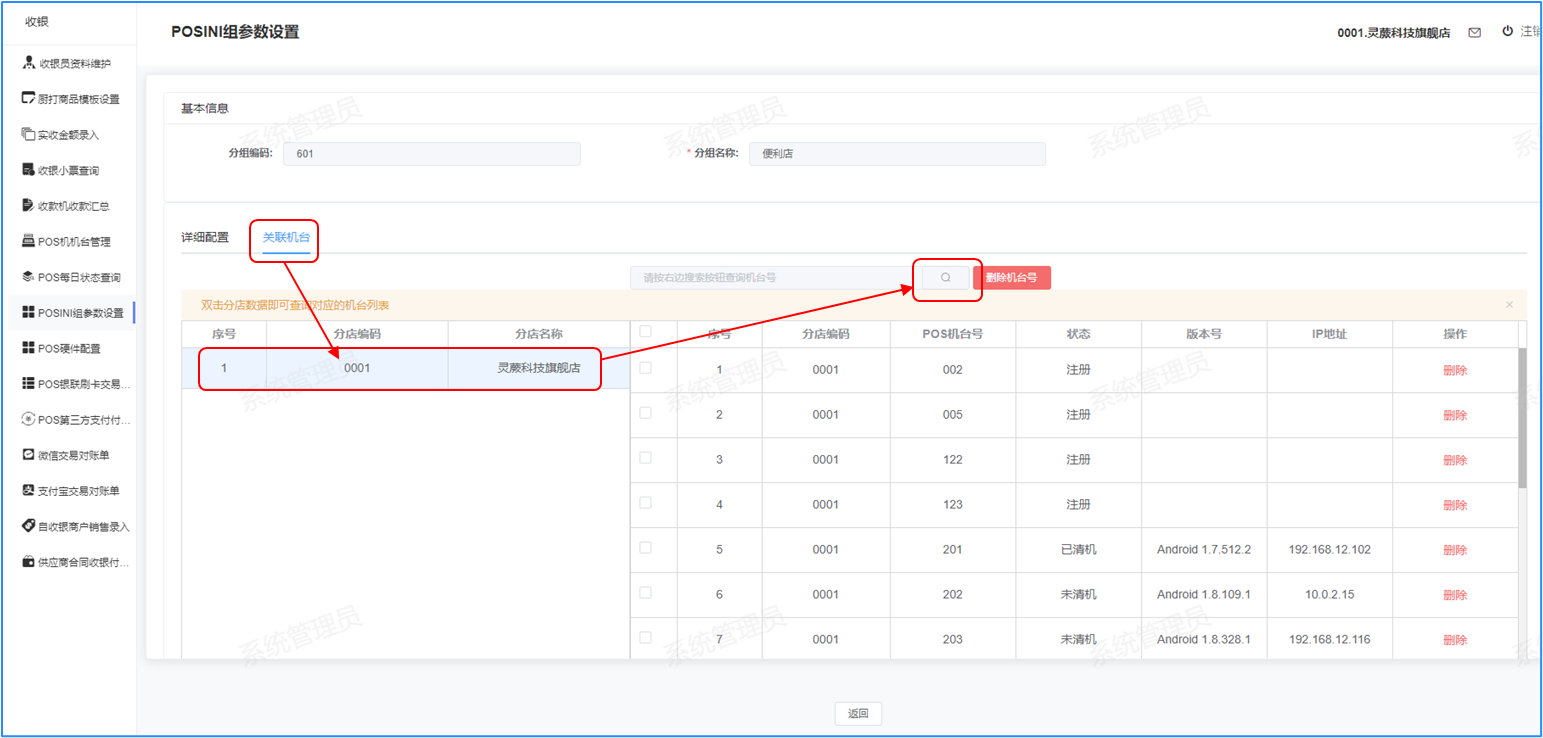This screenshot has height=738, width=1543.
Task: Tick the select-all checkbox in table header
Action: (x=645, y=332)
